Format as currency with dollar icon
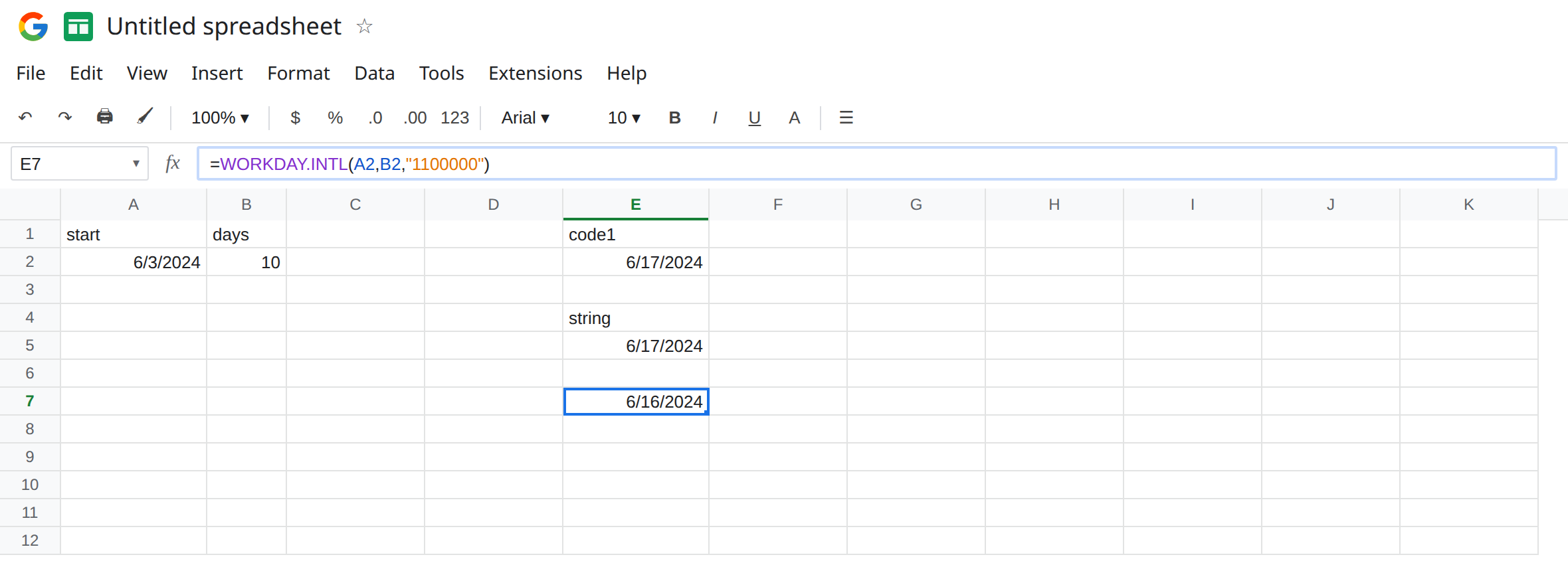 pos(296,118)
